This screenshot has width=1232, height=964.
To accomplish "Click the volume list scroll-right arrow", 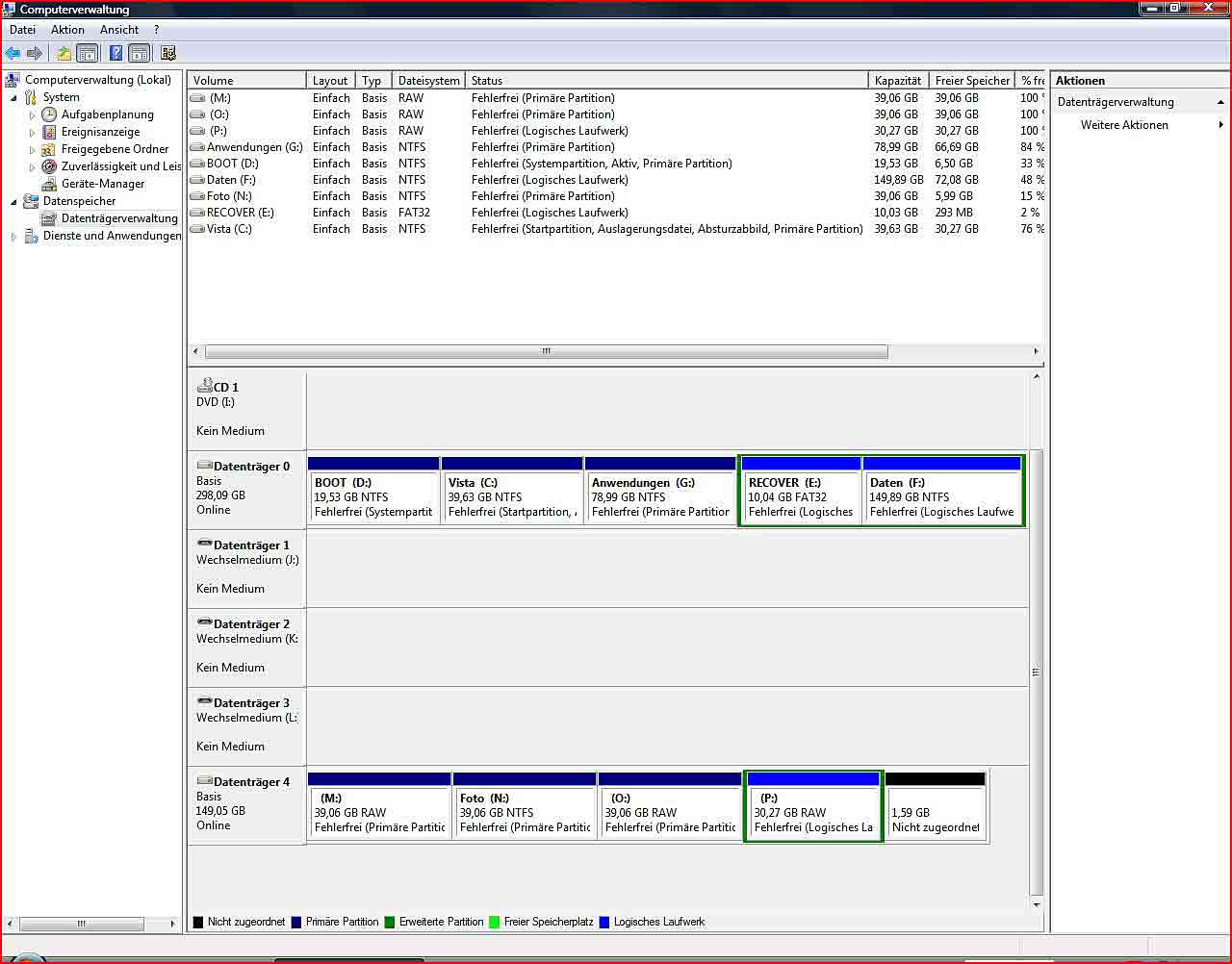I will pos(1036,351).
